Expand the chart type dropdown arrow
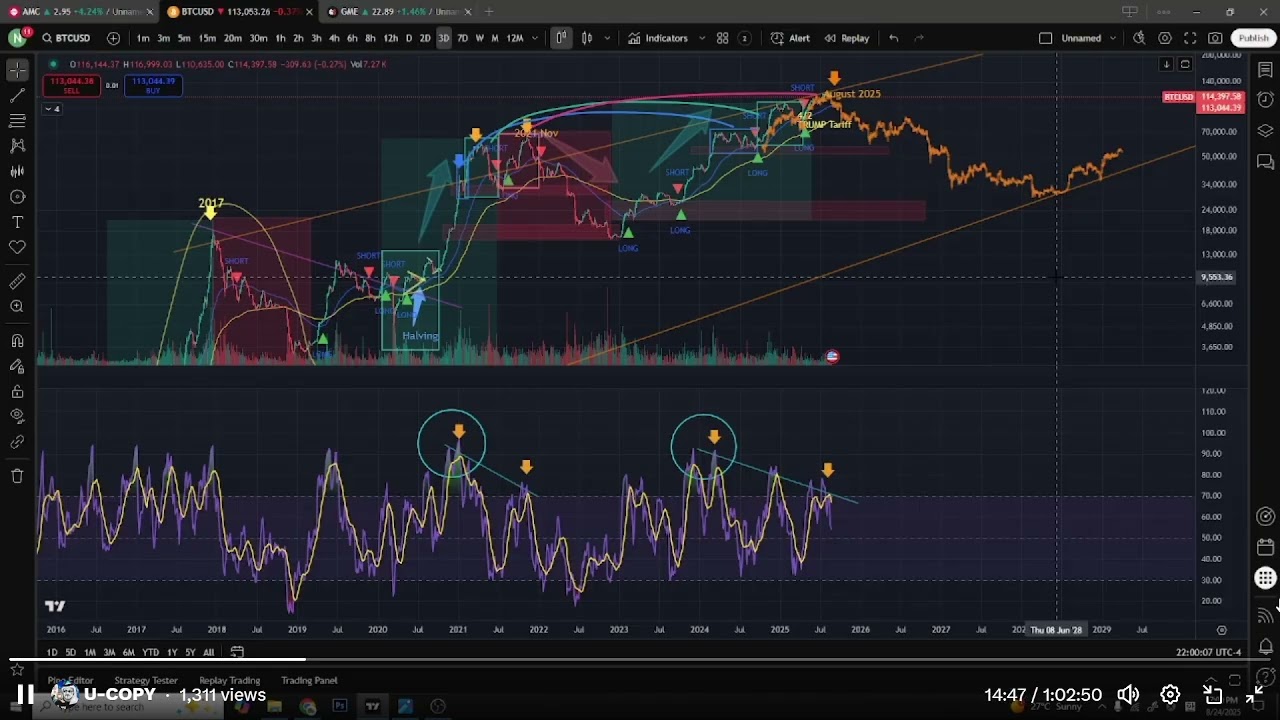The height and width of the screenshot is (720, 1280). 606,38
